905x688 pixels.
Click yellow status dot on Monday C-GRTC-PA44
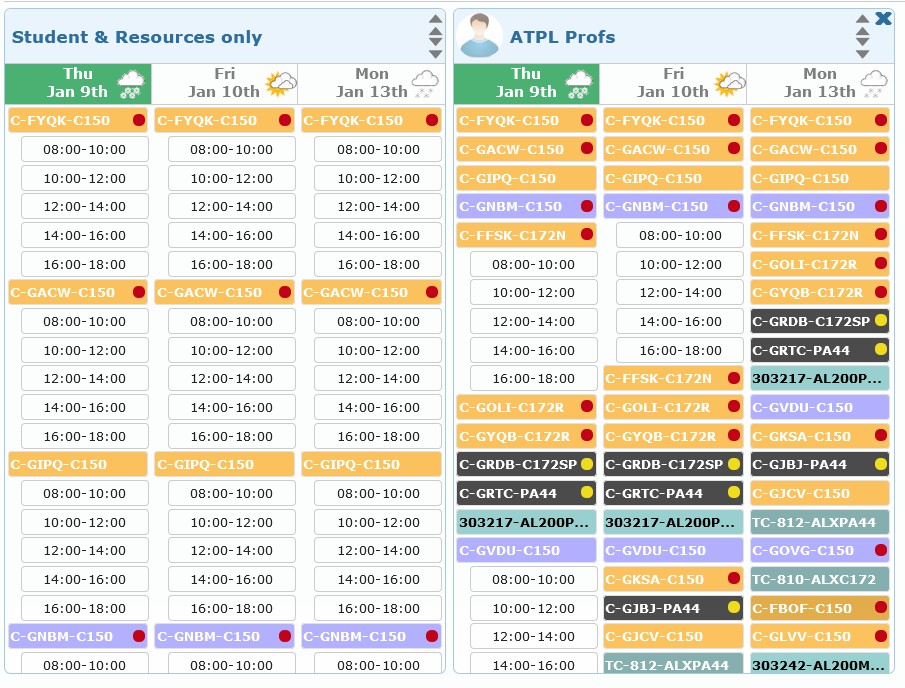pos(881,350)
